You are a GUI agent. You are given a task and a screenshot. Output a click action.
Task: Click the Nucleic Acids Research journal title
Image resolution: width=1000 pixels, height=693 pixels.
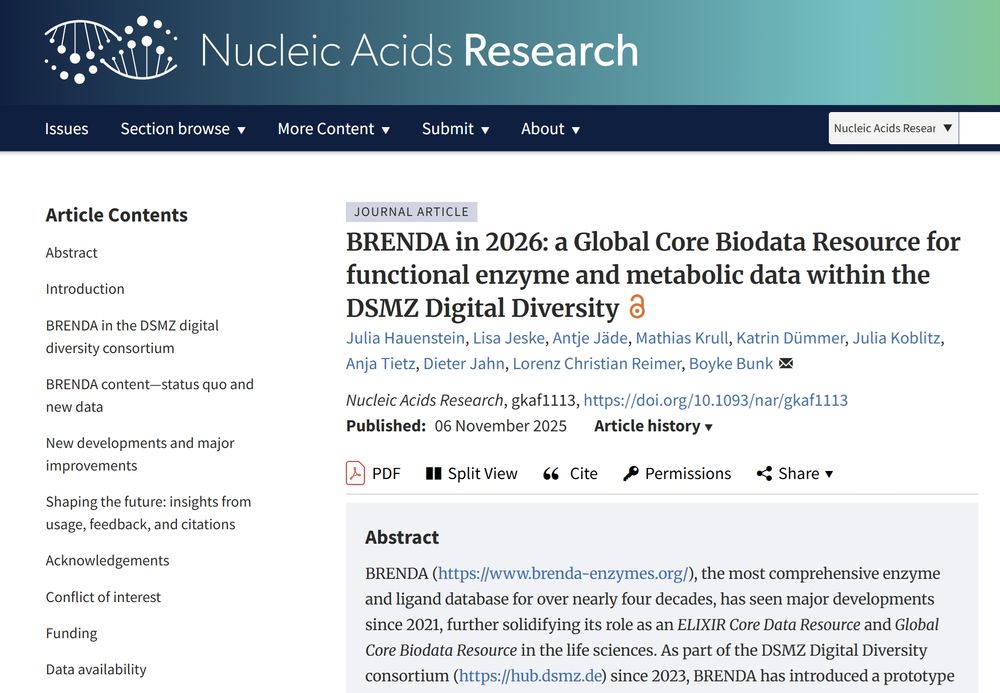coord(420,50)
